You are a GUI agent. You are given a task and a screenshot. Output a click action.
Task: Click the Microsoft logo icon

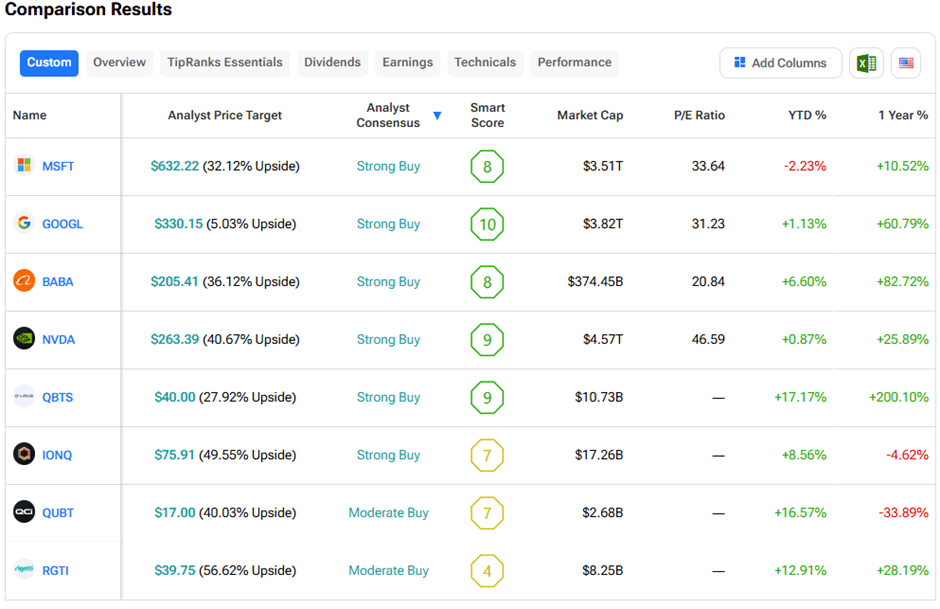pyautogui.click(x=24, y=165)
